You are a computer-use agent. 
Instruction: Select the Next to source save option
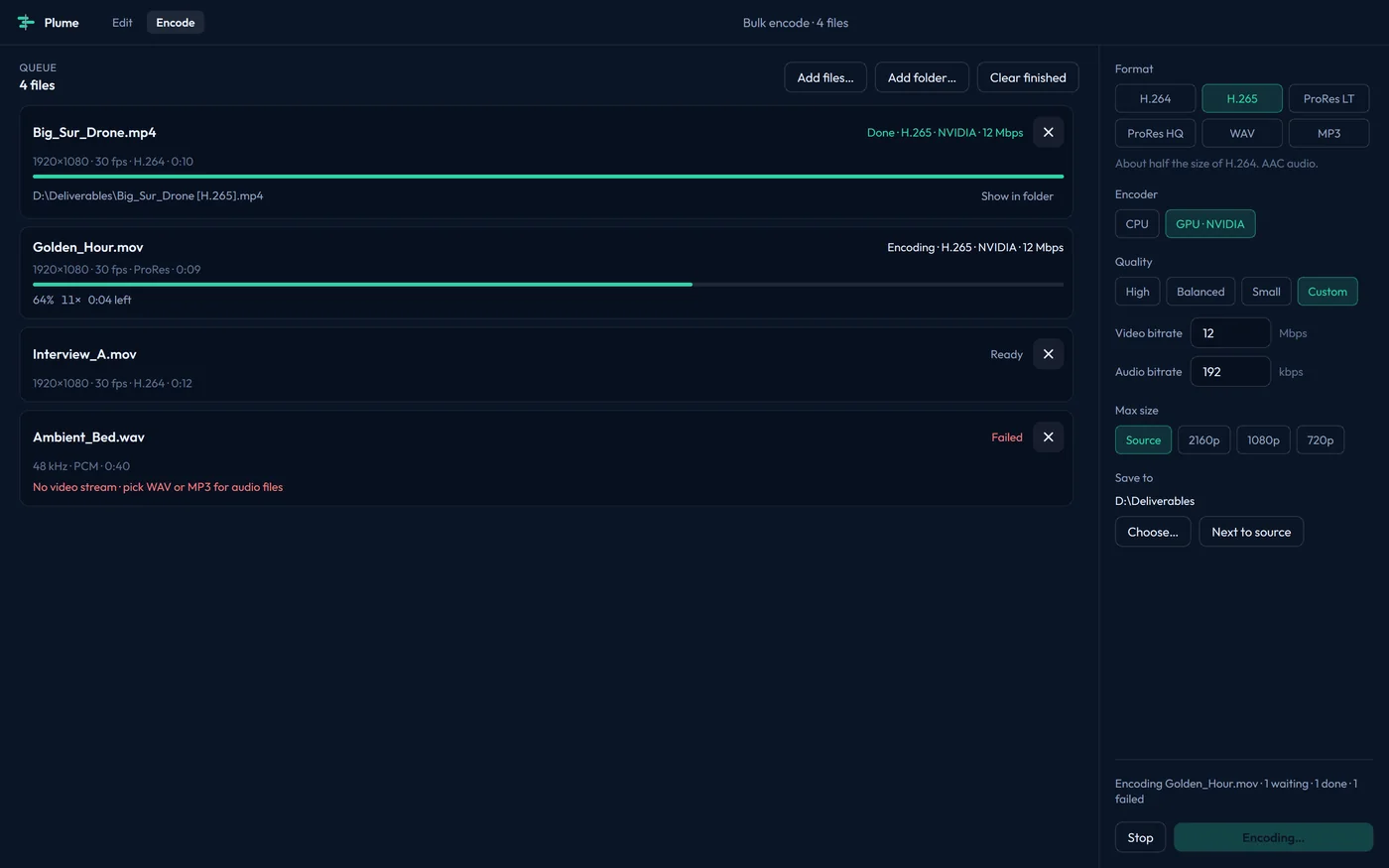coord(1251,532)
